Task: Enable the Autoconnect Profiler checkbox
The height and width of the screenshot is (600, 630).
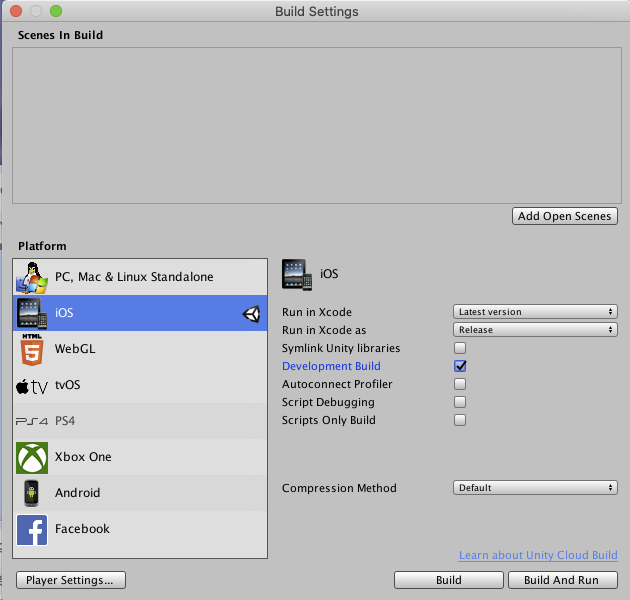Action: (x=460, y=384)
